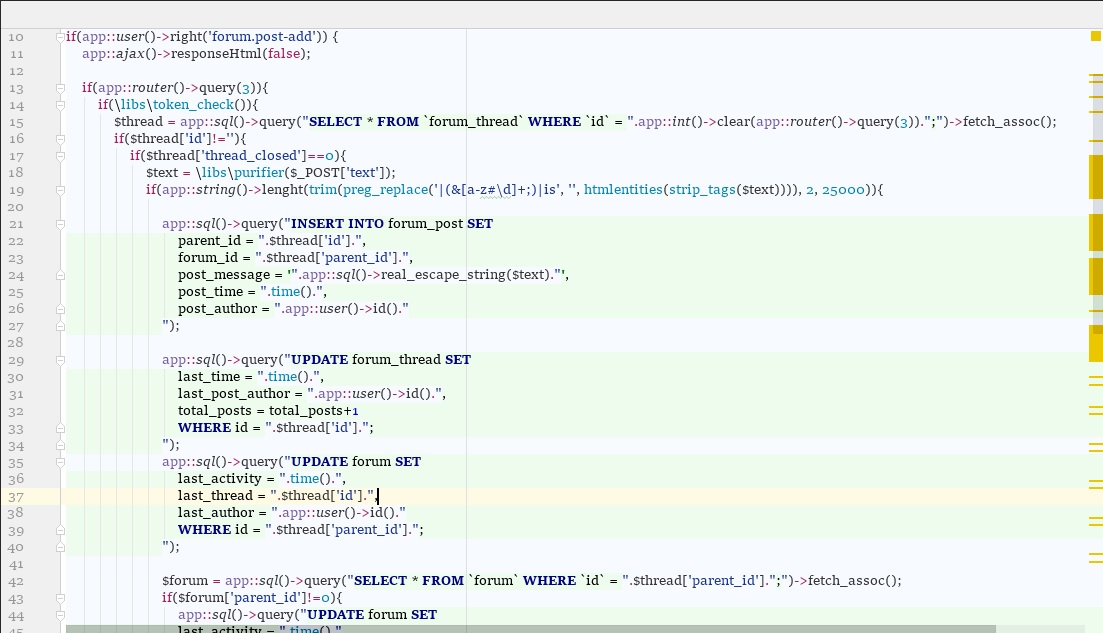Click the closing fold marker on line 40
Screen dimensions: 1103x633
(60, 547)
